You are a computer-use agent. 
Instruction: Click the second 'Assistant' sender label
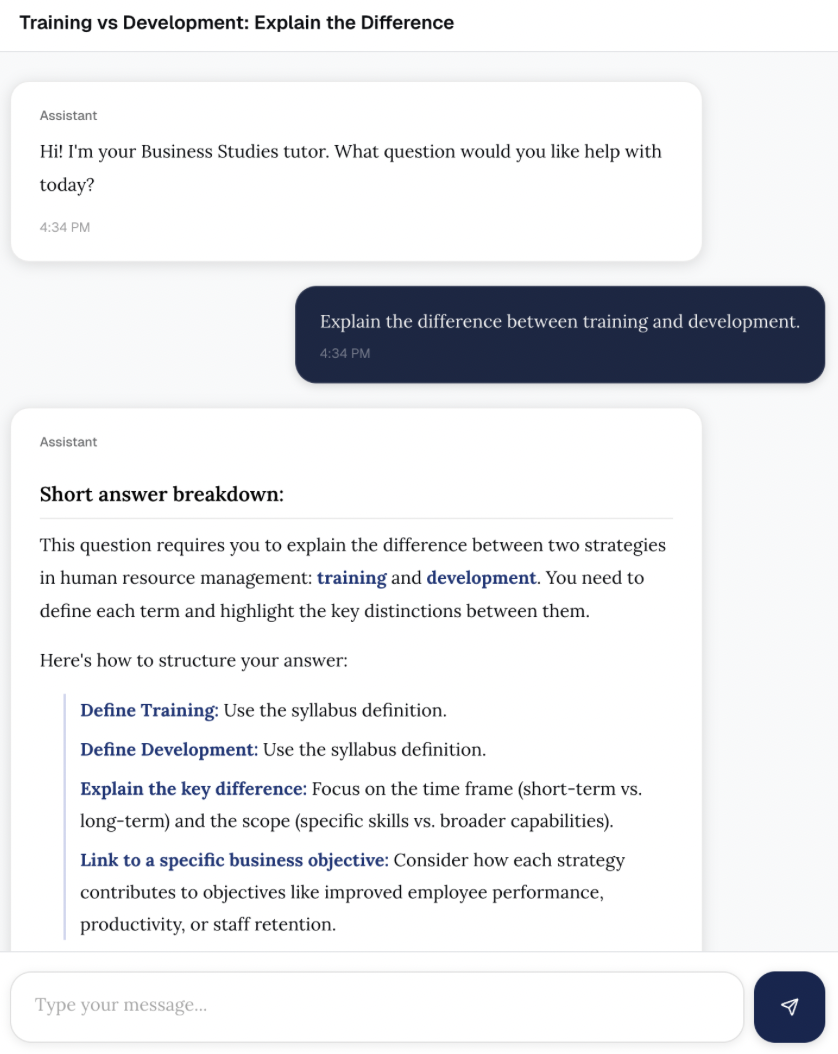pos(69,442)
